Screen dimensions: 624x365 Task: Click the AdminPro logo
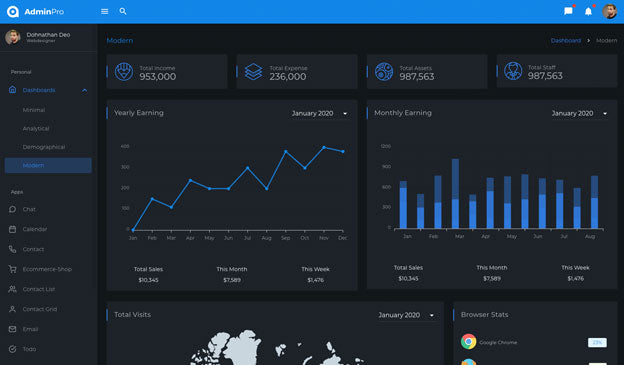pos(35,12)
